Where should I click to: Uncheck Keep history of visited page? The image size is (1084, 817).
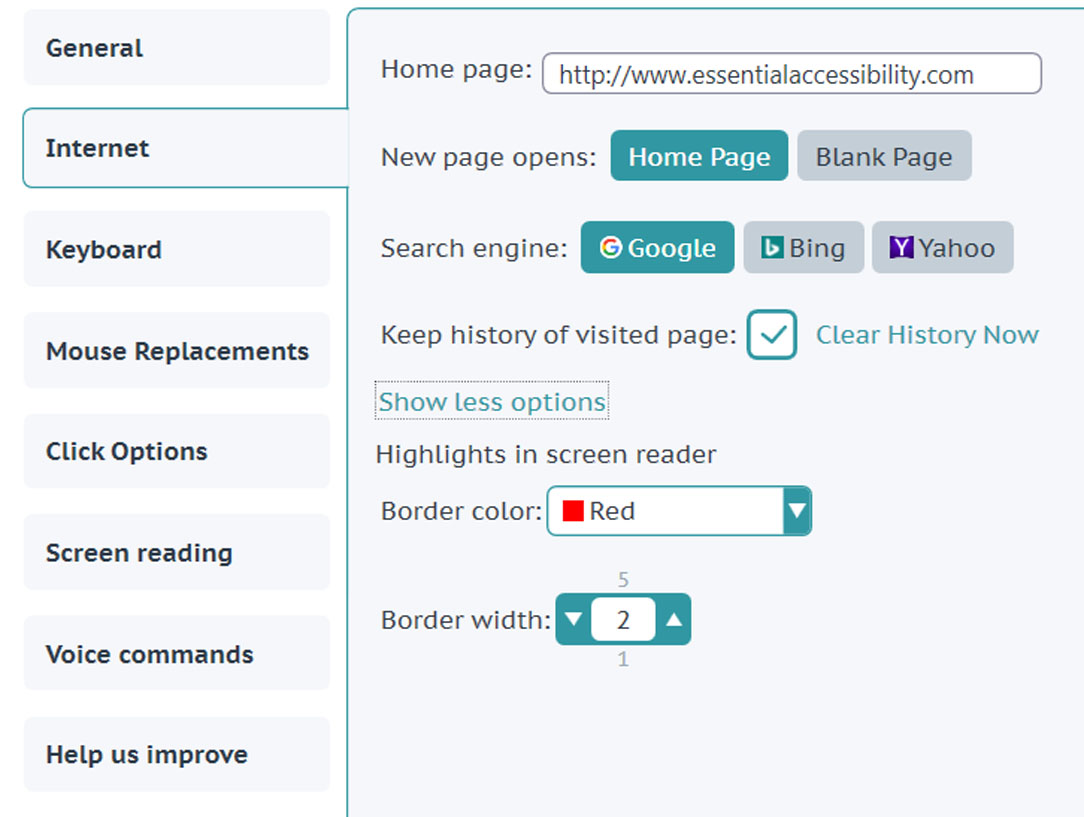(x=772, y=335)
